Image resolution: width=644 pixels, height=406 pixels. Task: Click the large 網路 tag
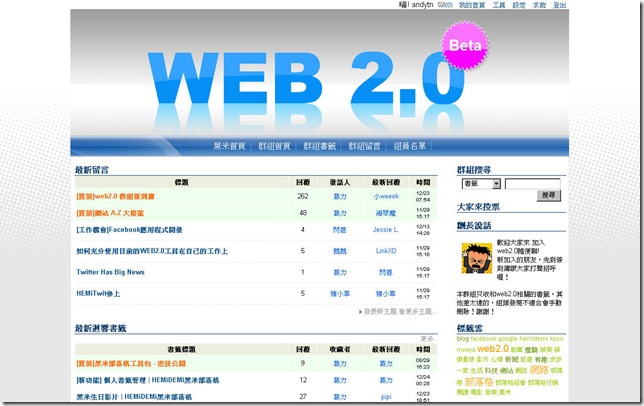pos(539,370)
